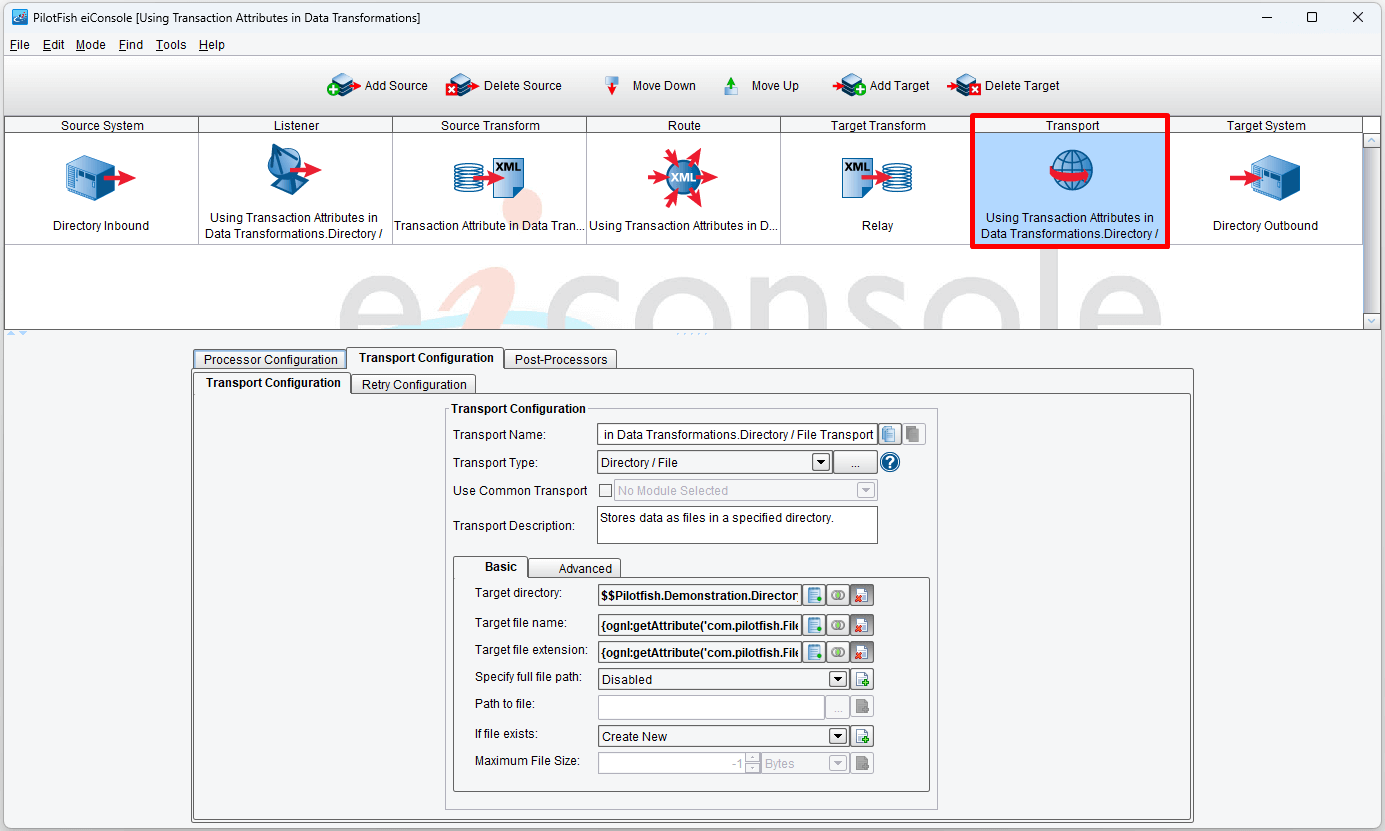This screenshot has width=1385, height=831.
Task: Clear the Target directory value with red-x icon
Action: point(861,595)
